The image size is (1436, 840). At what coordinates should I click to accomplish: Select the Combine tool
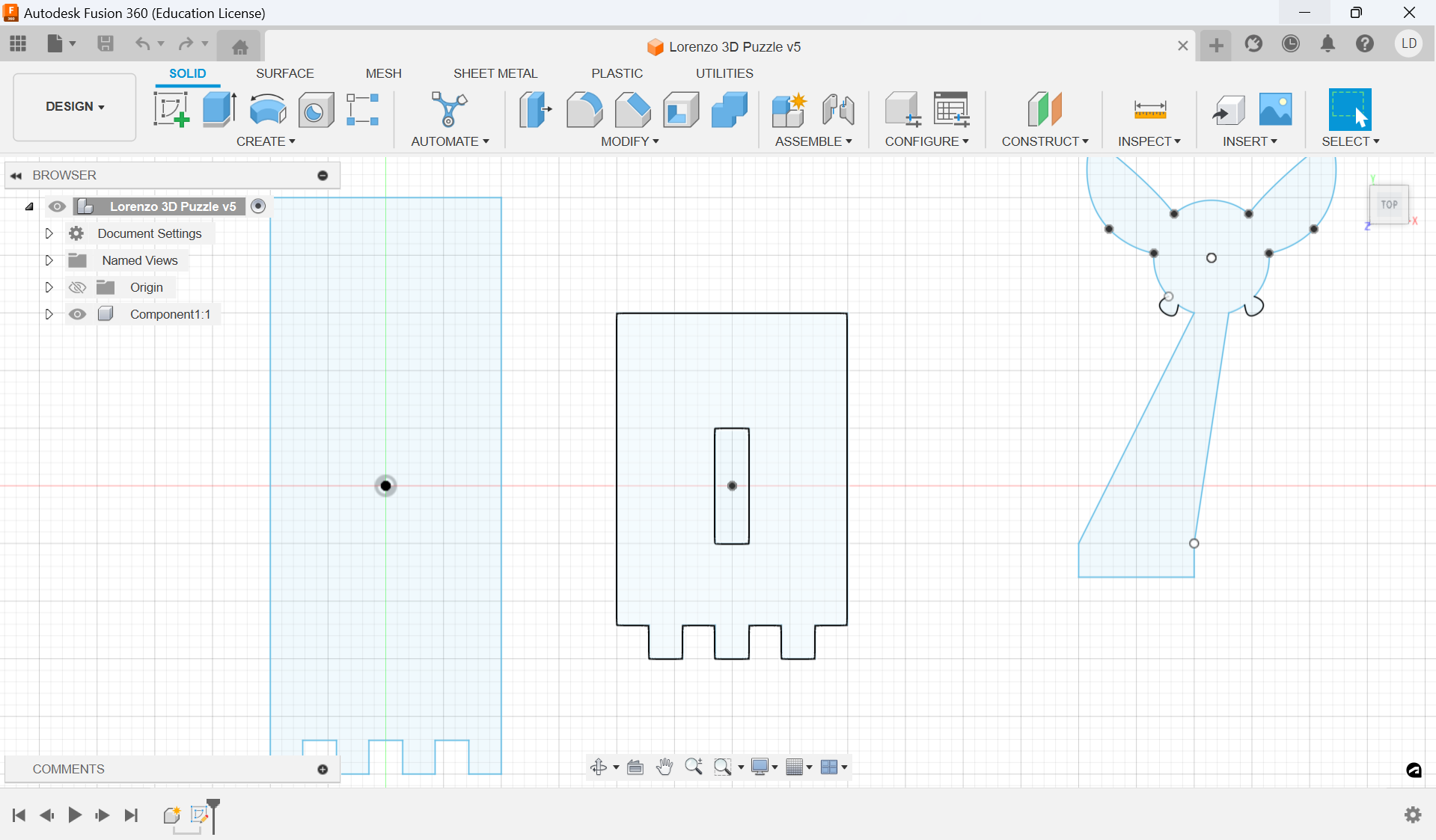click(730, 110)
